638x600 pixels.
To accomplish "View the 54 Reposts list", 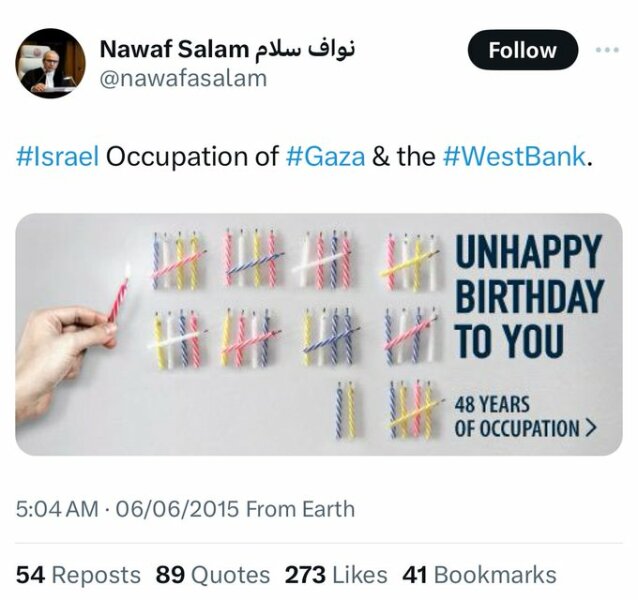I will [78, 575].
